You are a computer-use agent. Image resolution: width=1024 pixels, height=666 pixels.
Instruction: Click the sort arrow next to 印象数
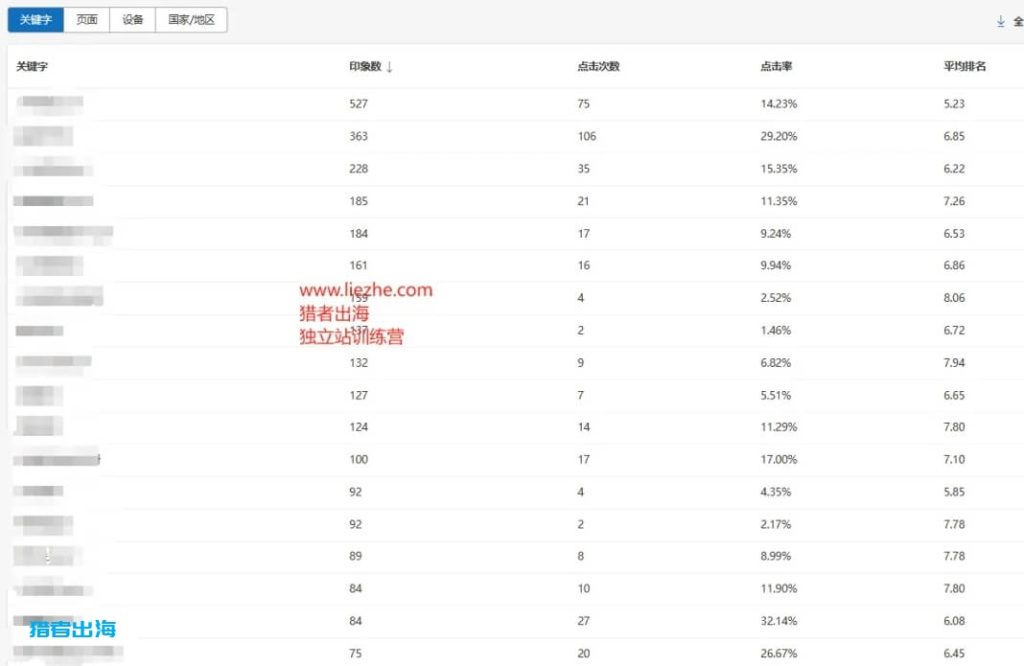click(389, 67)
